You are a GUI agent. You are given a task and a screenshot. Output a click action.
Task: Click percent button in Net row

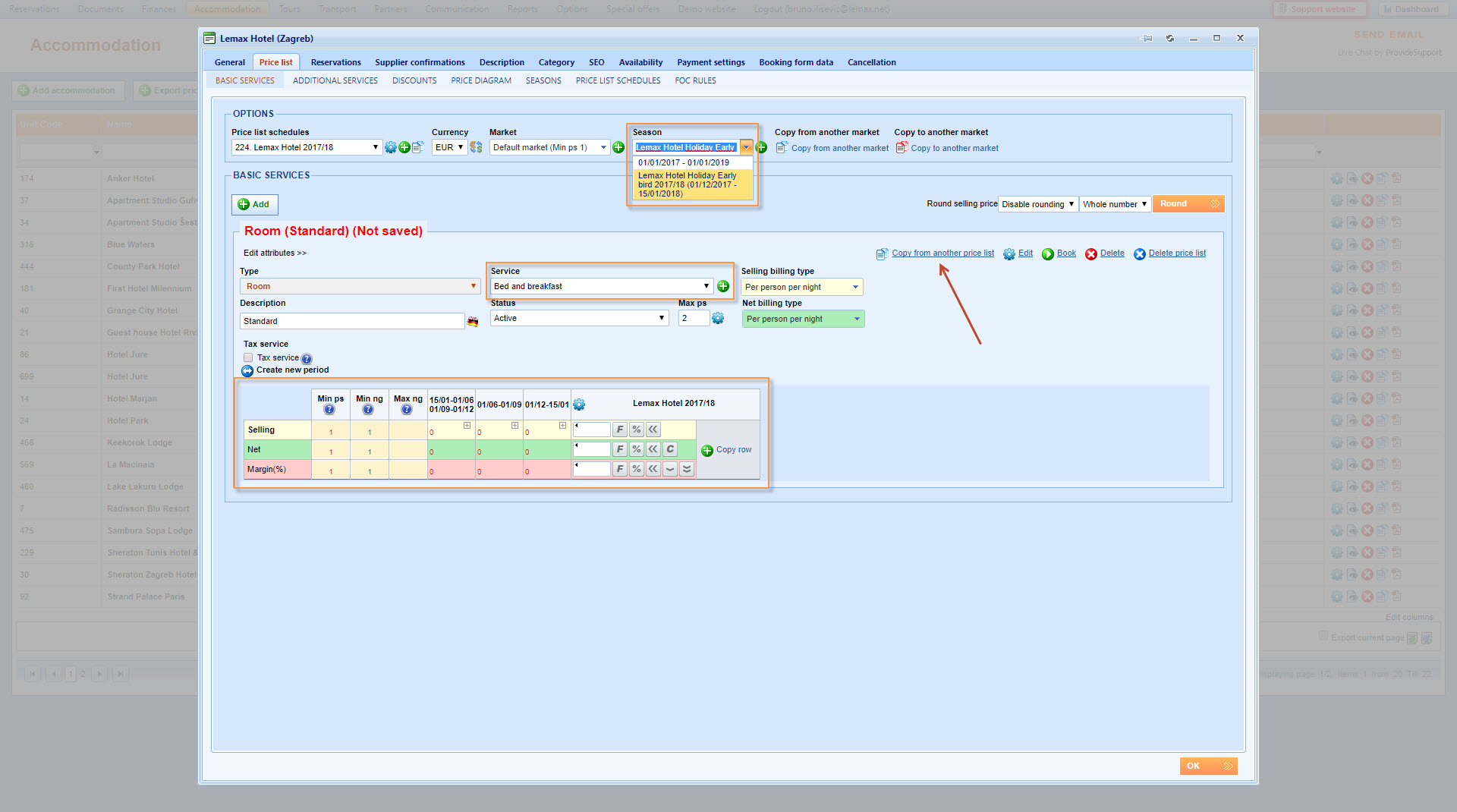point(637,449)
